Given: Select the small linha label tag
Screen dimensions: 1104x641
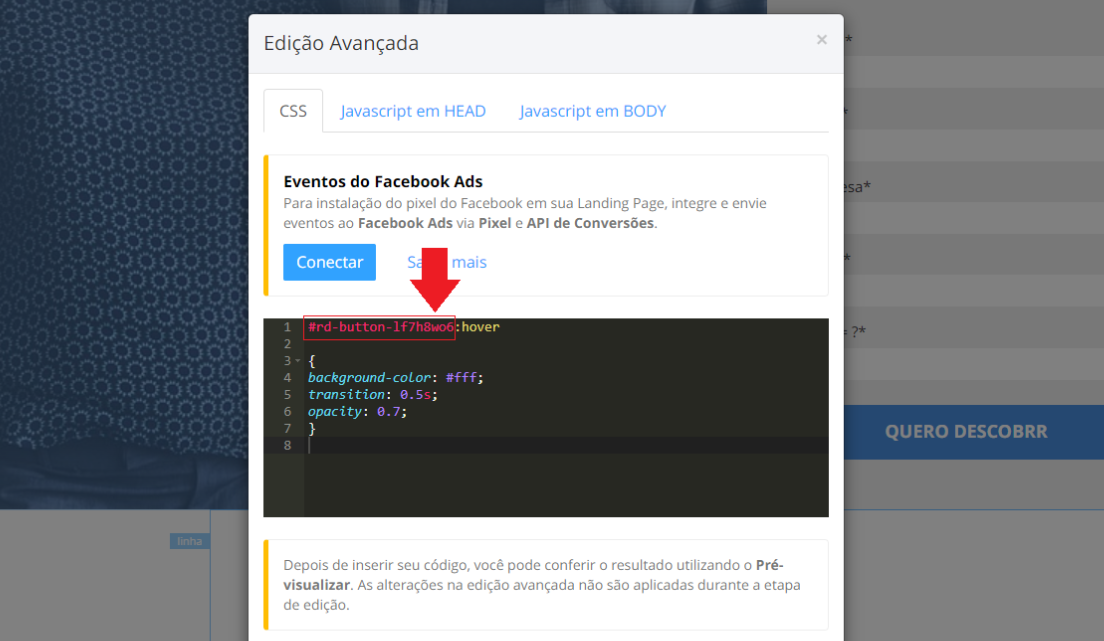Looking at the screenshot, I should coord(189,541).
